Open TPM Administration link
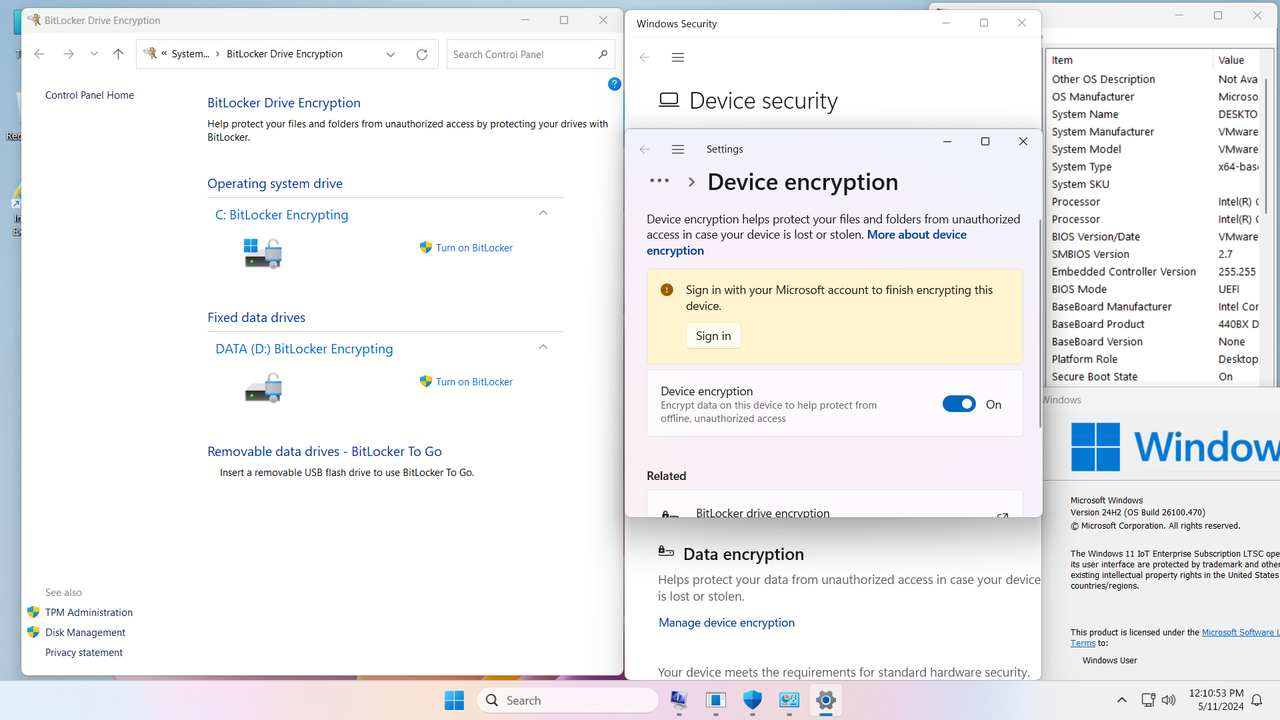This screenshot has height=720, width=1280. [89, 612]
